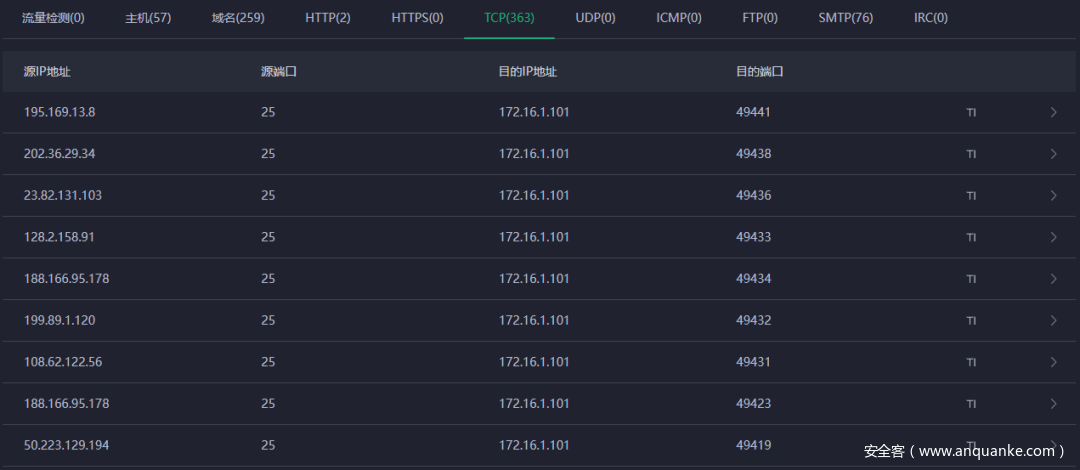The width and height of the screenshot is (1080, 470).
Task: Click TI icon for destination port 49423 row
Action: (x=971, y=404)
